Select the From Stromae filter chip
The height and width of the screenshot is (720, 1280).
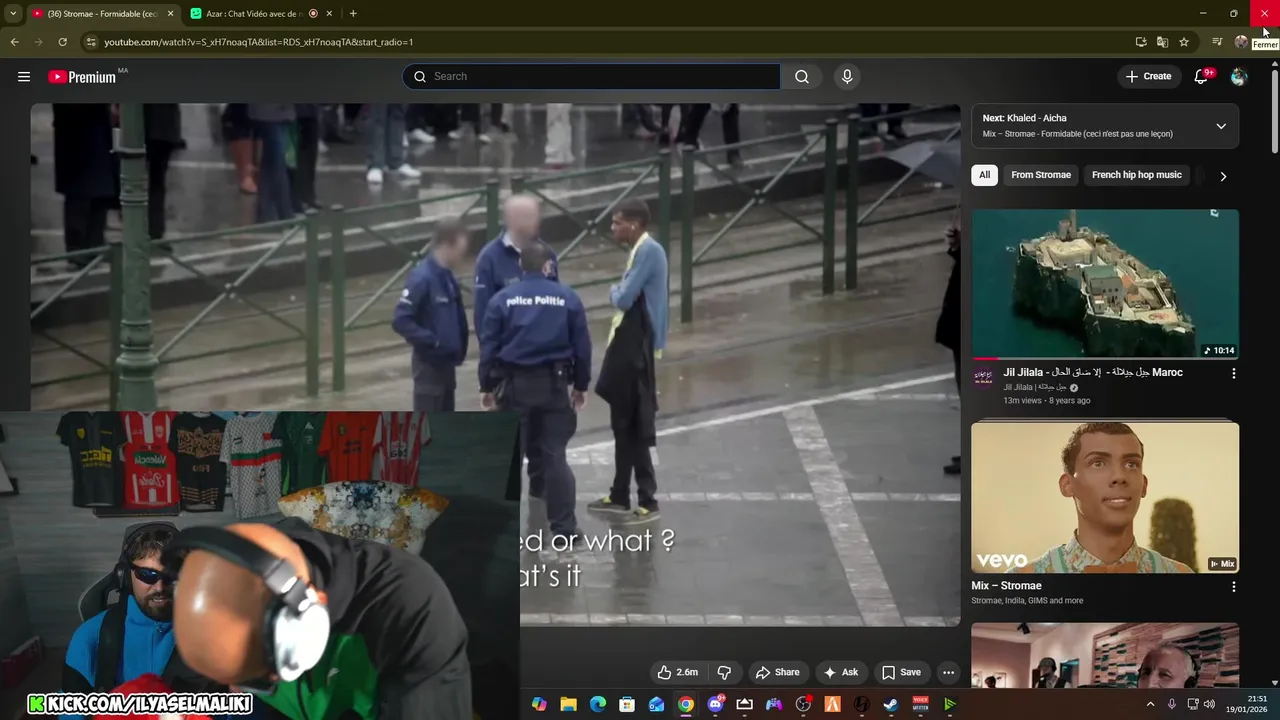point(1041,175)
